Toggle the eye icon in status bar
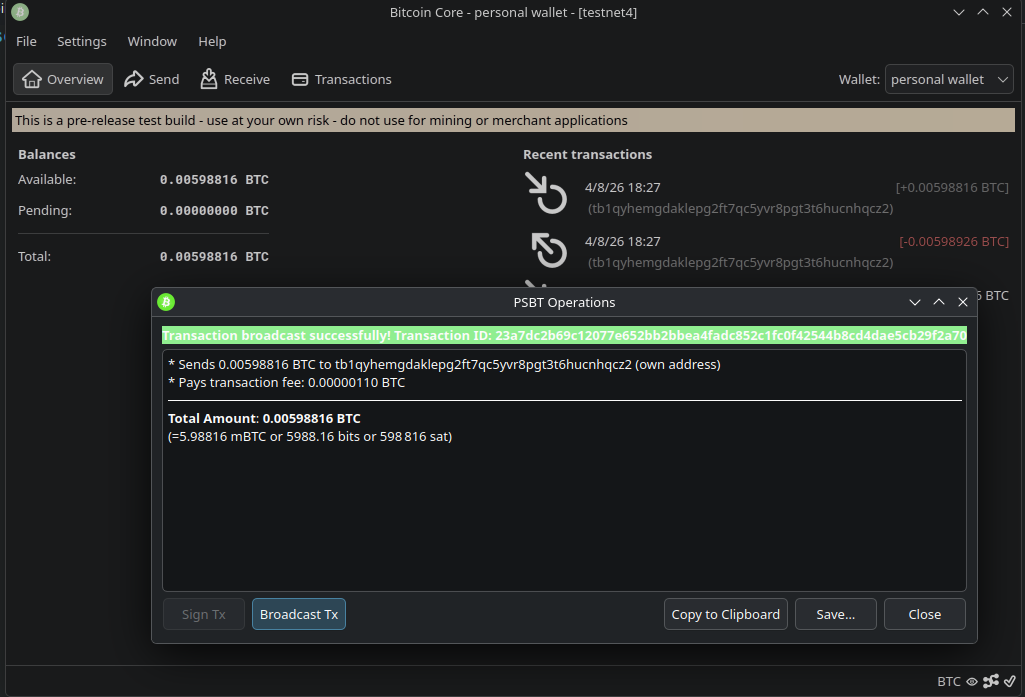The image size is (1025, 697). 972,681
